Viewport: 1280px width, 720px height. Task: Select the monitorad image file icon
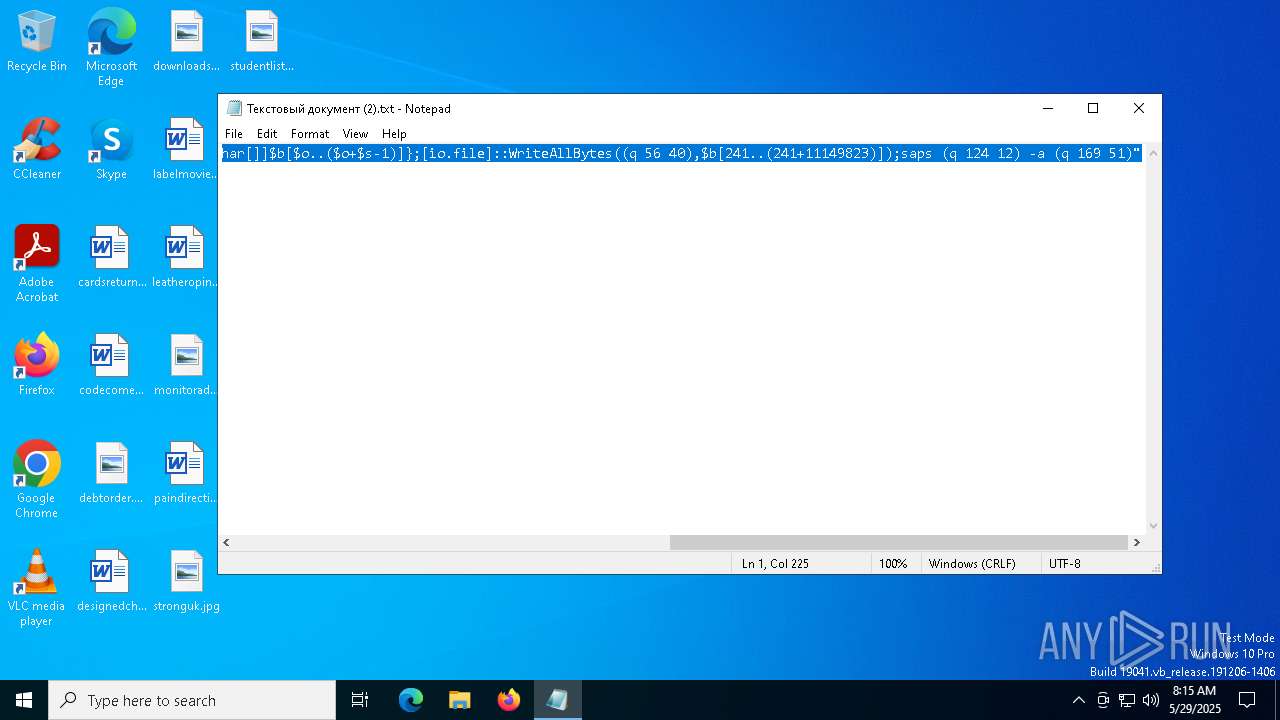[186, 366]
